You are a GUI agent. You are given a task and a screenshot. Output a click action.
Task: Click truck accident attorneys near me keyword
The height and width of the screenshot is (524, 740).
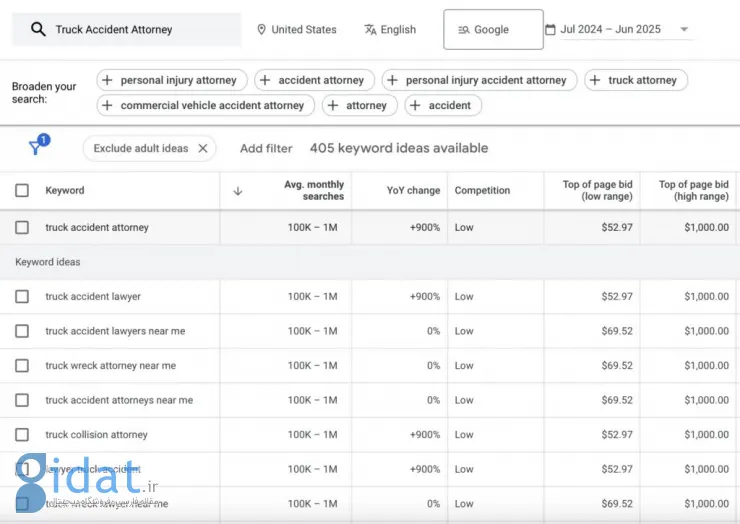119,400
